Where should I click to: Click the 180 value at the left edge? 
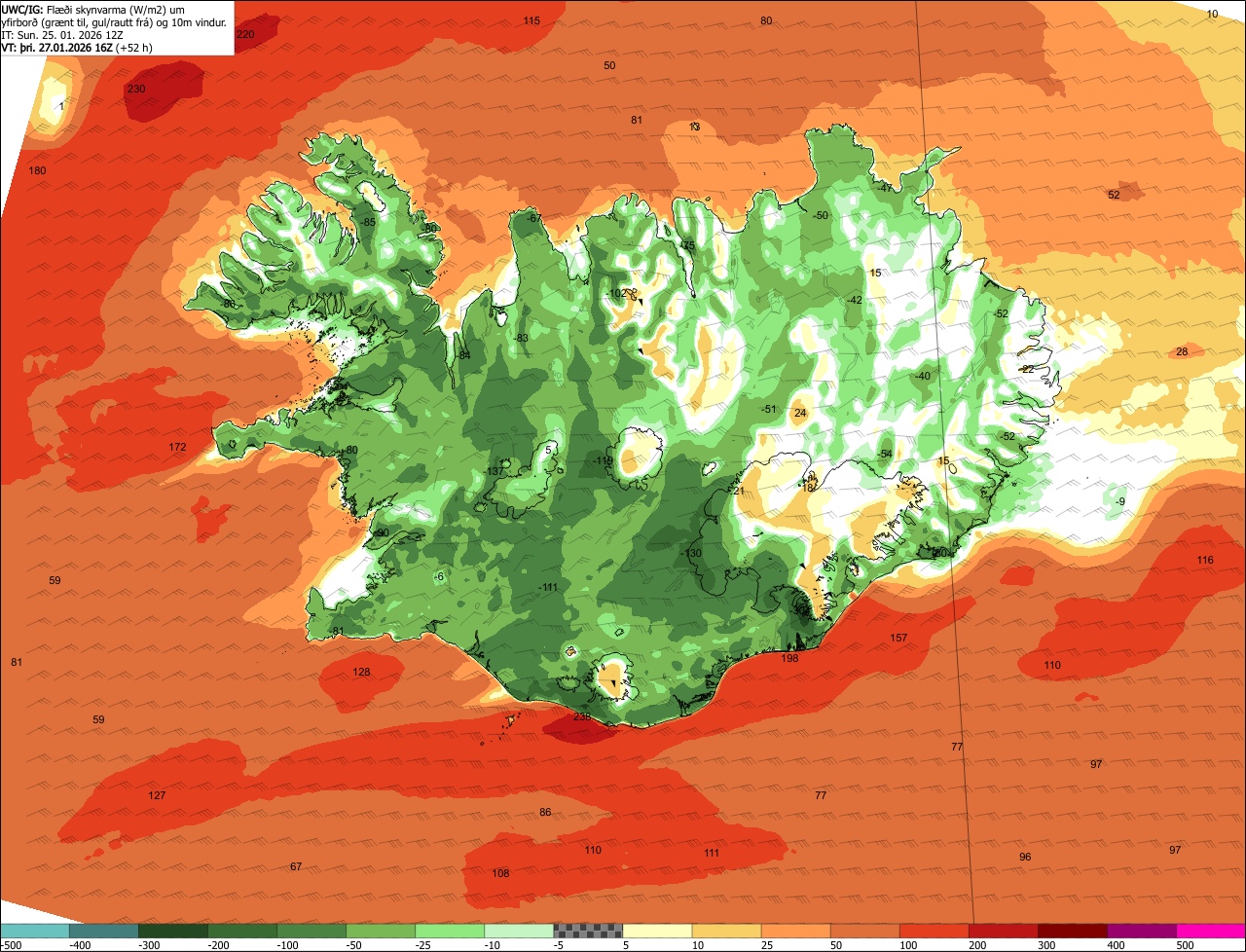pyautogui.click(x=37, y=171)
